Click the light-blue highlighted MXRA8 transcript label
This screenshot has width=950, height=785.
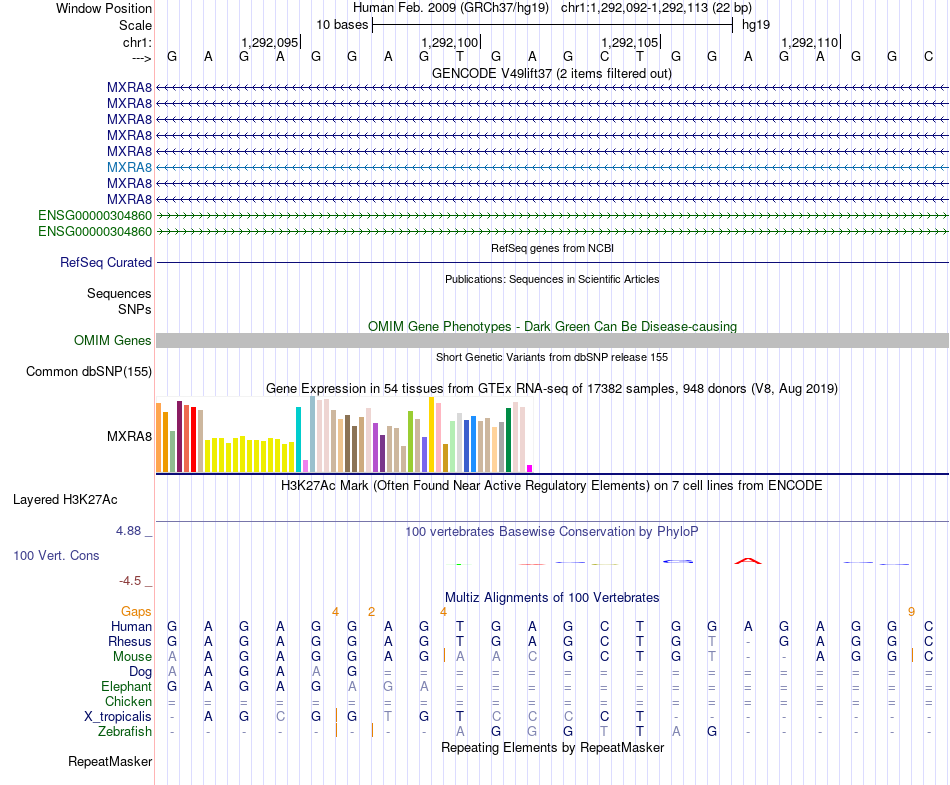tap(129, 167)
